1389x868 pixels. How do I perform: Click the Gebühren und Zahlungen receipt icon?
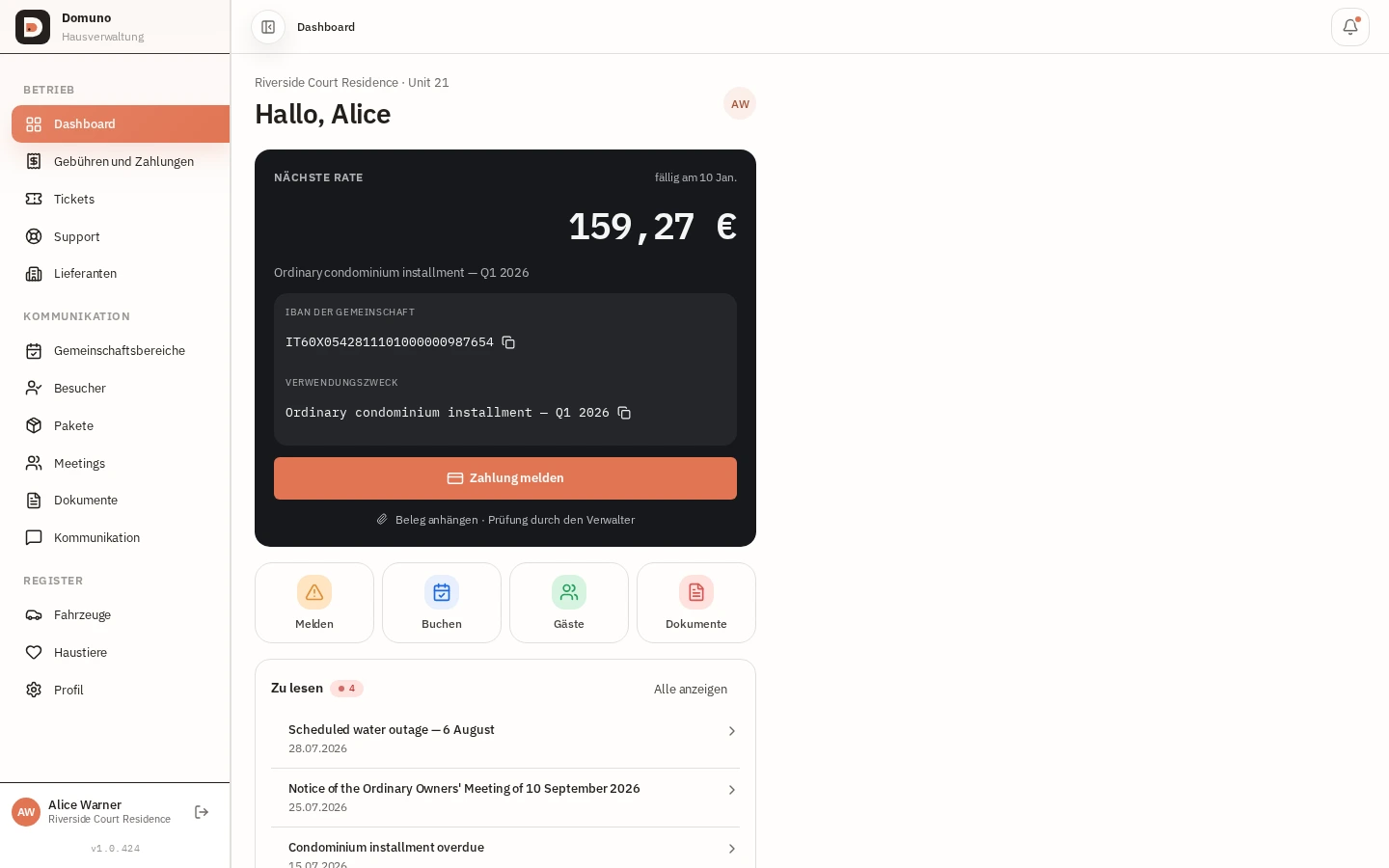(34, 161)
